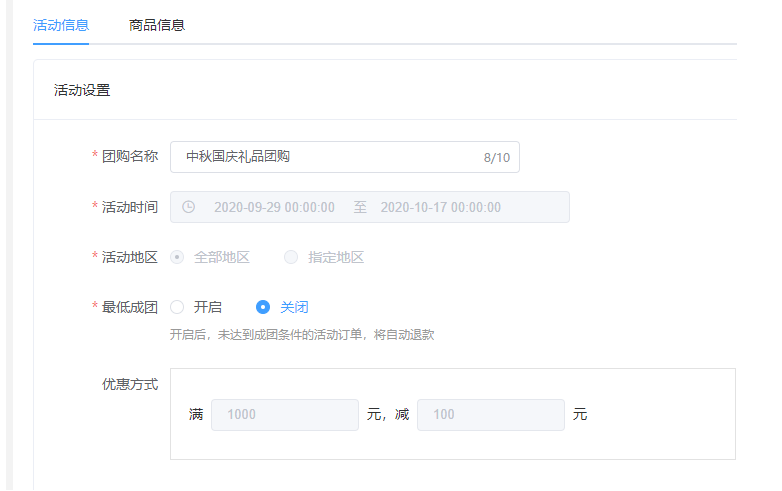The height and width of the screenshot is (491, 782).
Task: Select the 关闭 radio for 最低成团
Action: pyautogui.click(x=264, y=307)
